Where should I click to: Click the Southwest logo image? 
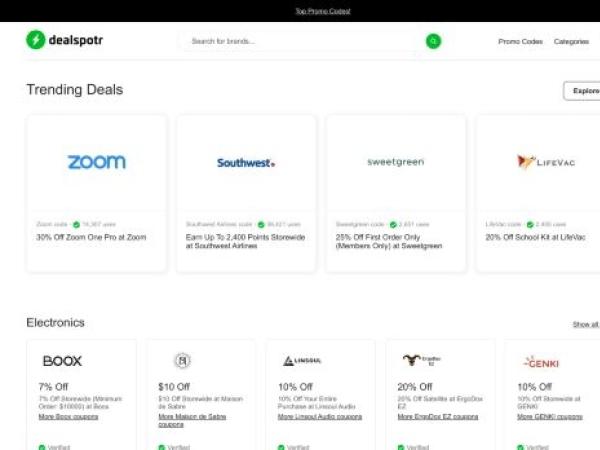coord(246,163)
